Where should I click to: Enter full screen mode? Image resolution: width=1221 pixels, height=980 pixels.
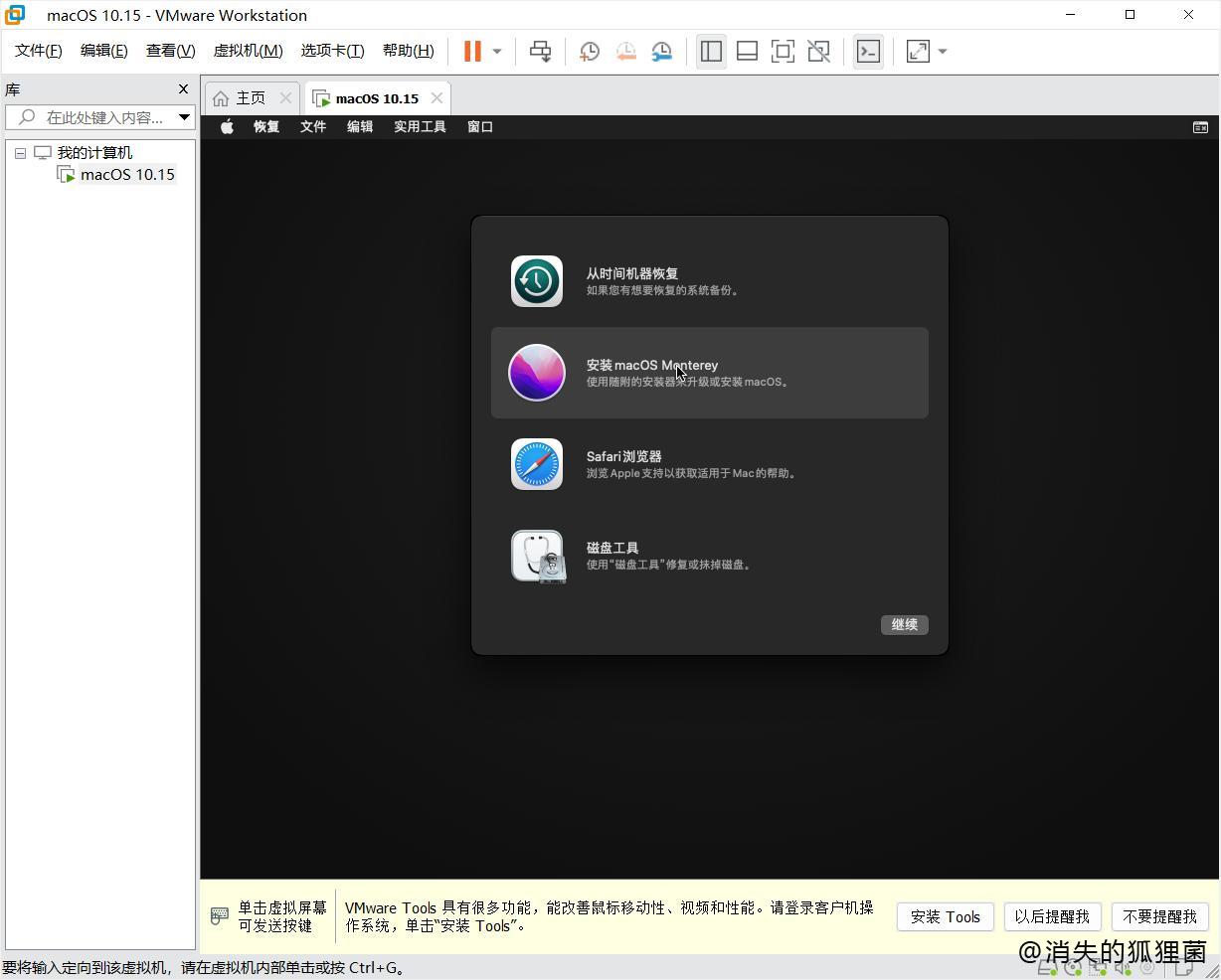click(x=783, y=51)
